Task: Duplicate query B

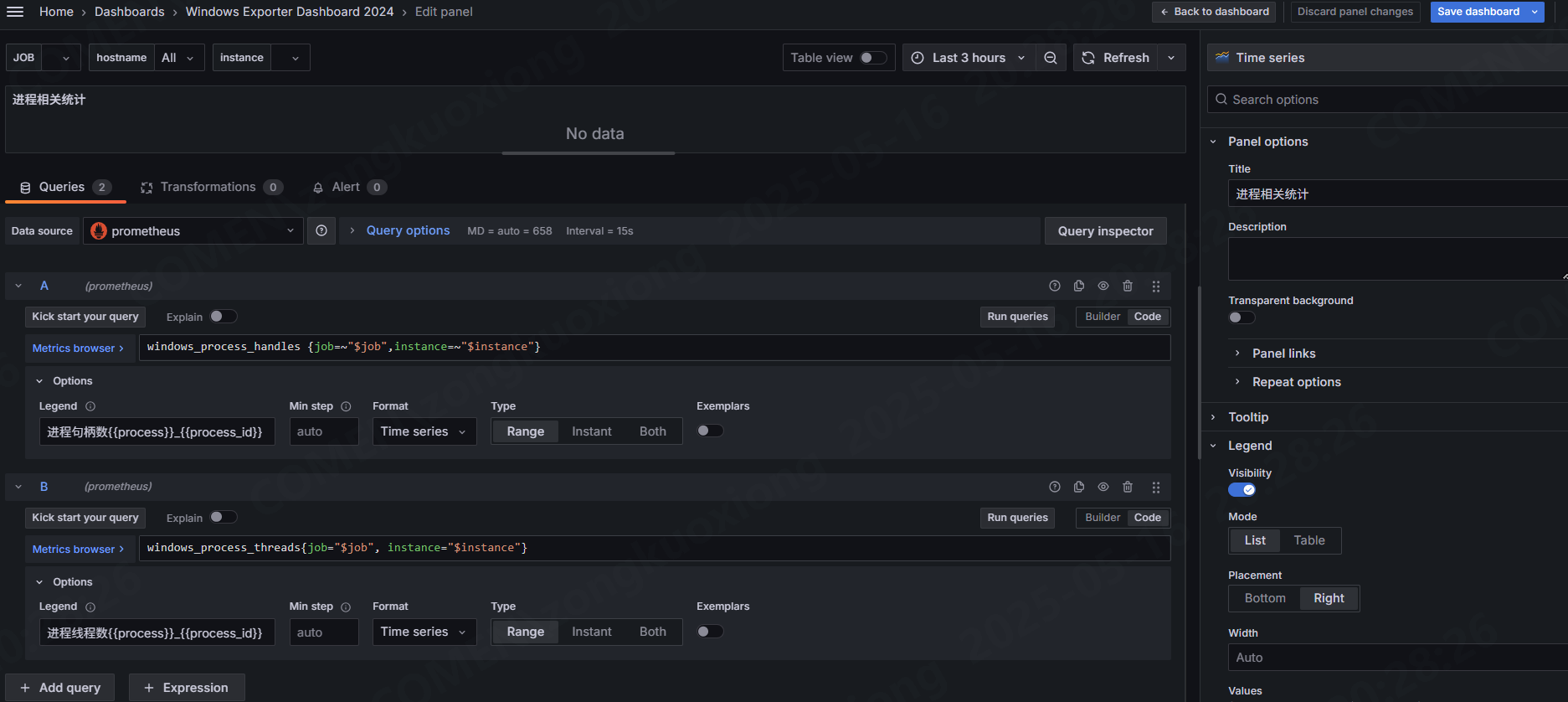Action: [1079, 487]
